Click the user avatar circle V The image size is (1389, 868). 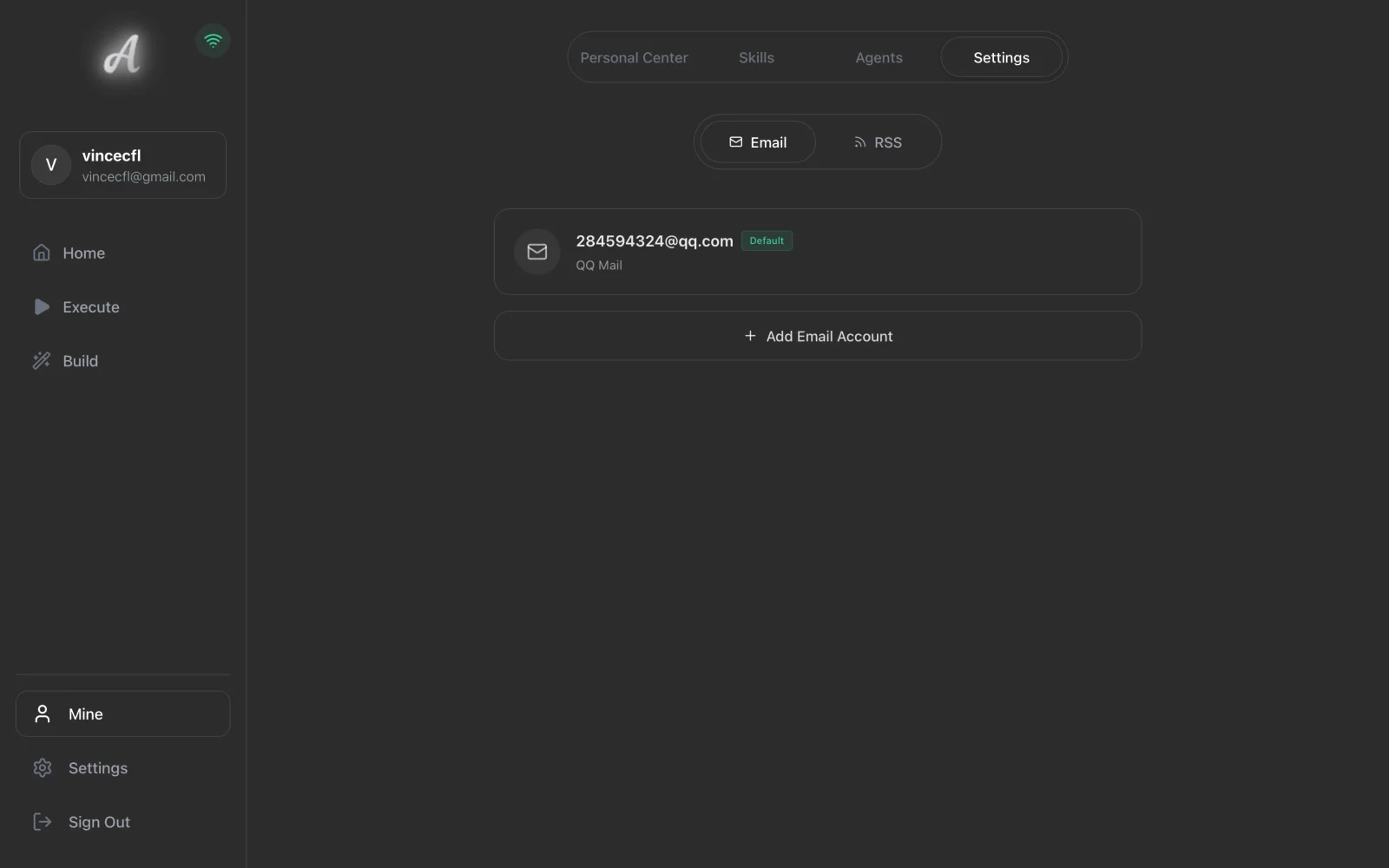click(x=51, y=165)
